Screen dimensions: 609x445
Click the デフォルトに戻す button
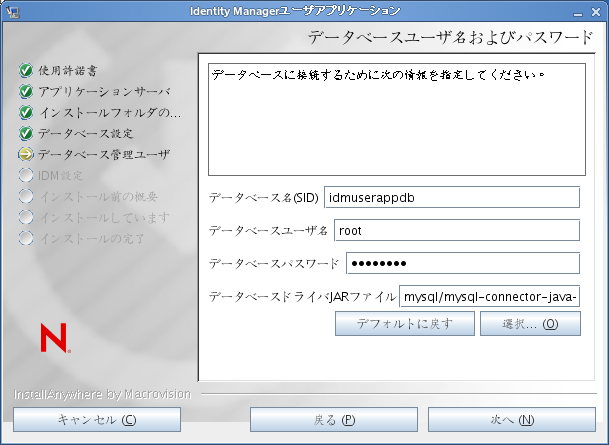point(405,323)
